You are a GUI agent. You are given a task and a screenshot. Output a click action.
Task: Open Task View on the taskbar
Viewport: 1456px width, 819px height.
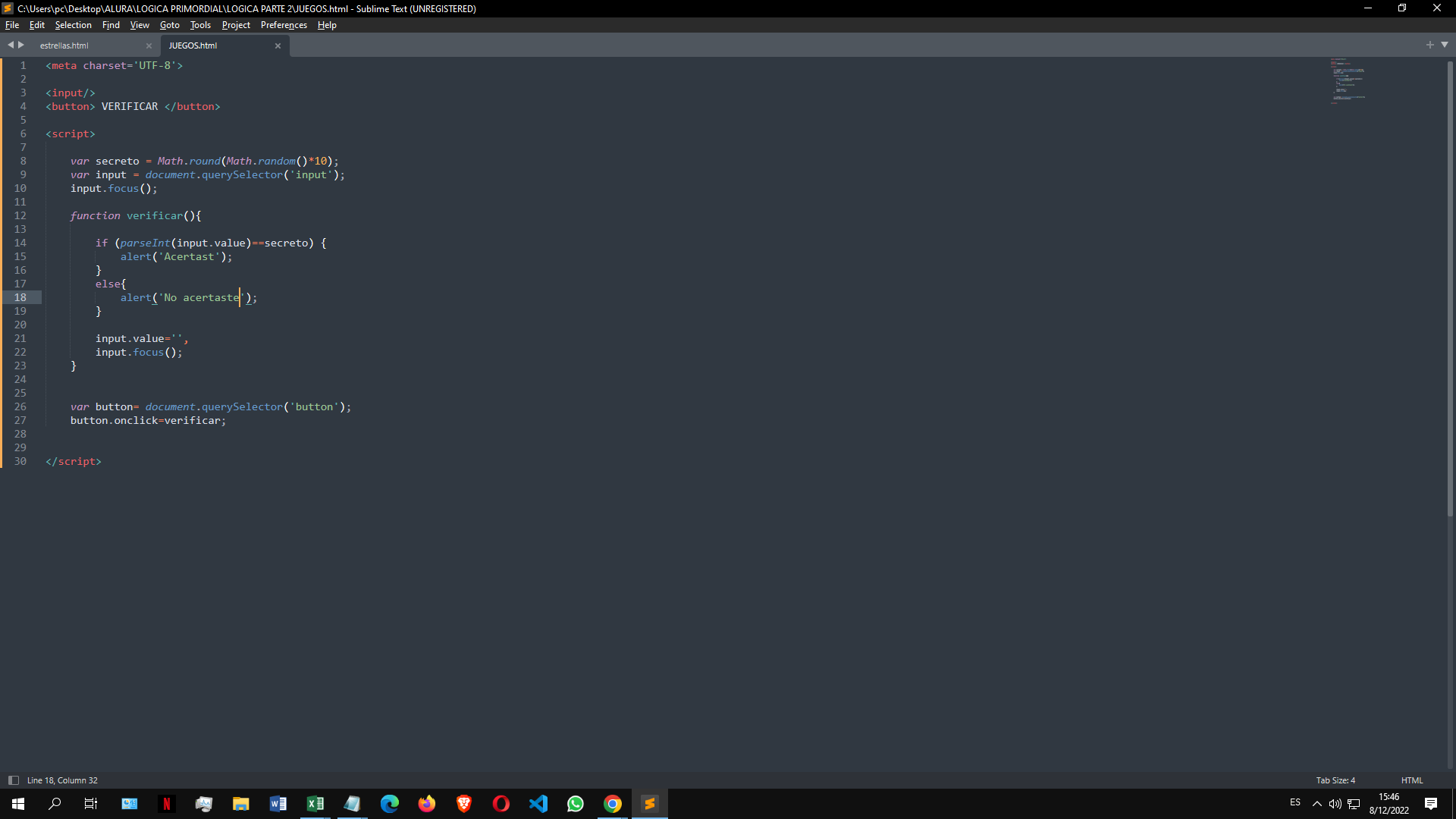[91, 804]
